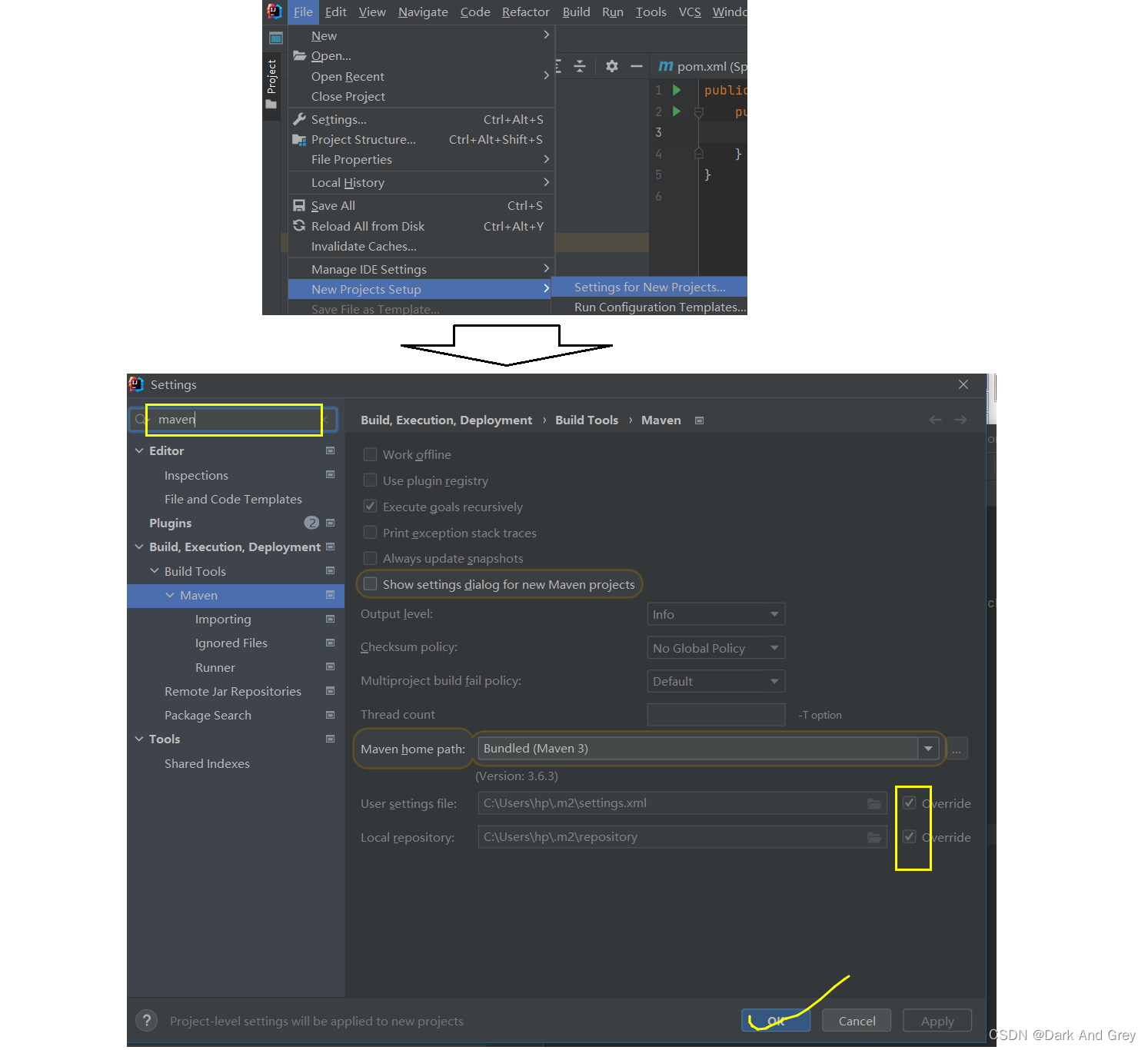Viewport: 1148px width, 1050px height.
Task: Select Inspections in settings tree
Action: pyautogui.click(x=196, y=475)
